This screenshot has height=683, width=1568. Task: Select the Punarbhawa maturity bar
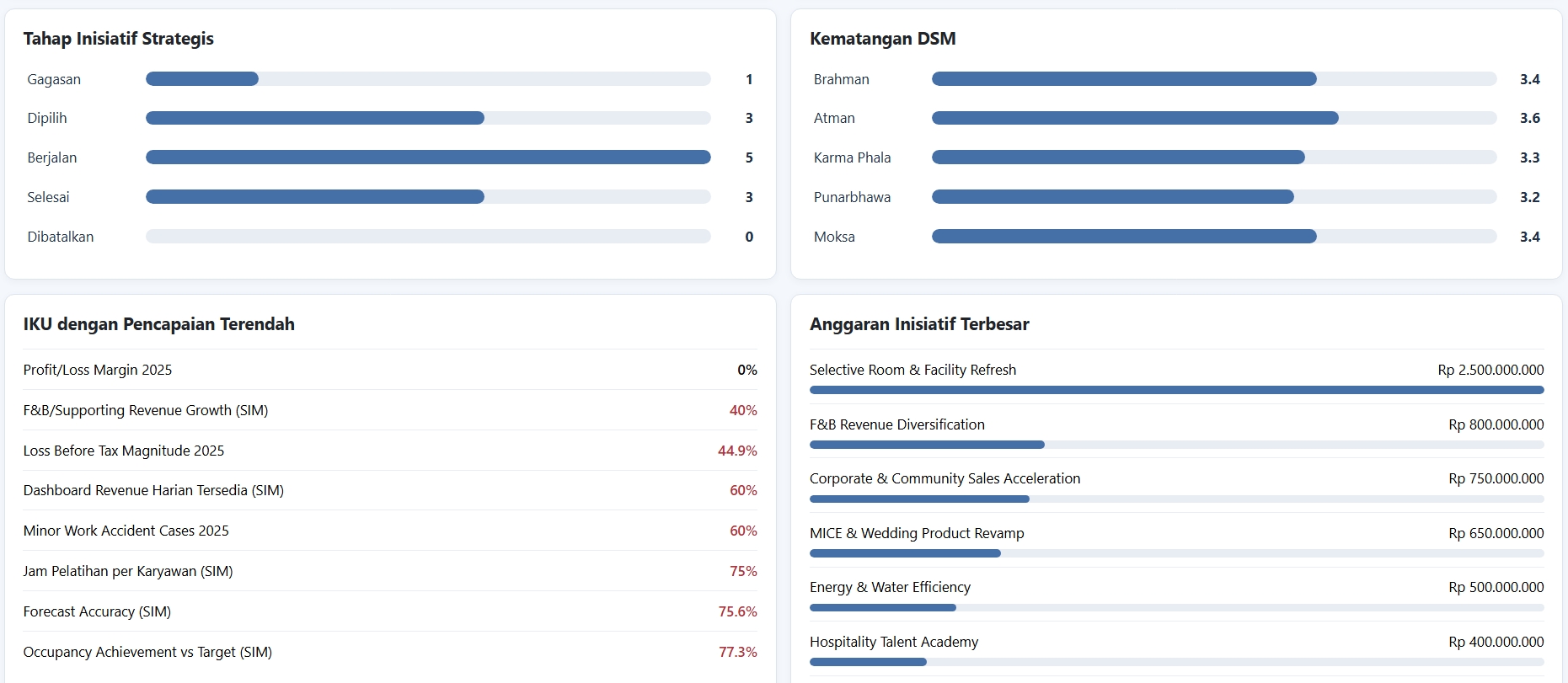pyautogui.click(x=1214, y=197)
